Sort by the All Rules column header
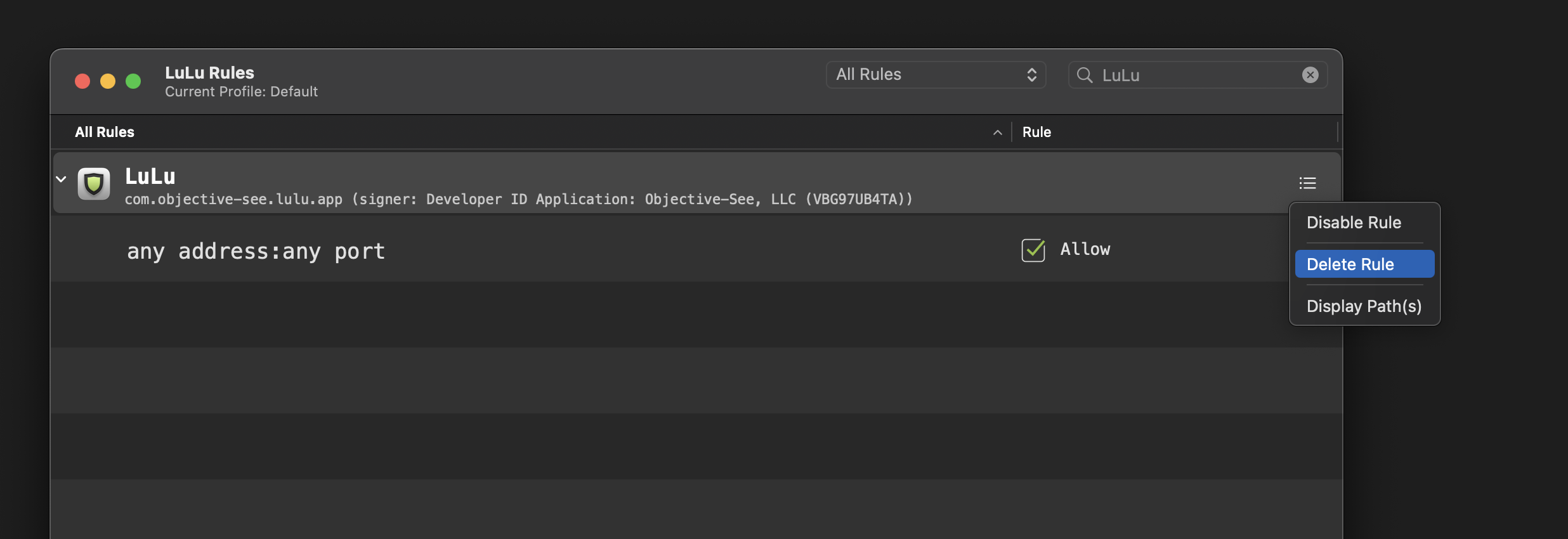 [105, 133]
